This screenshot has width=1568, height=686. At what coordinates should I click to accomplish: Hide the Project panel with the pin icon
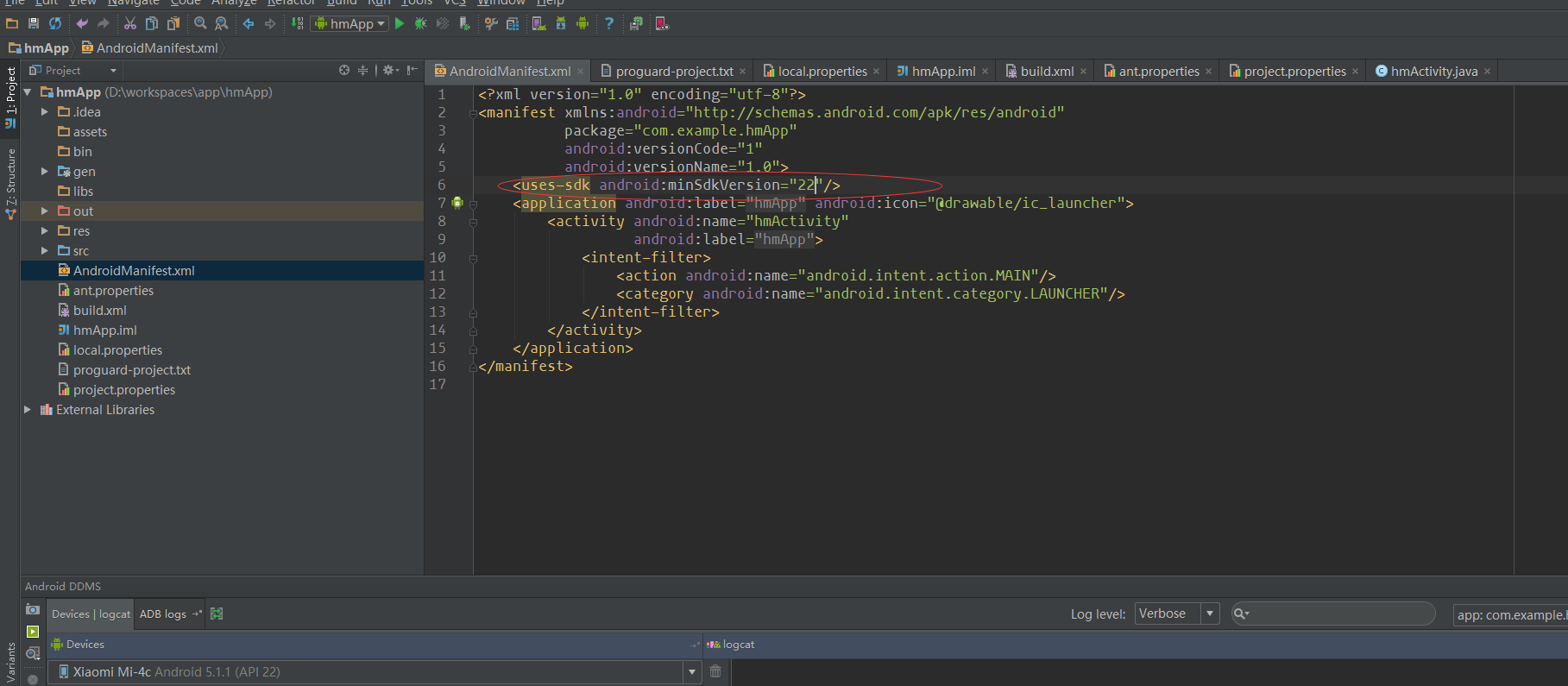click(412, 70)
